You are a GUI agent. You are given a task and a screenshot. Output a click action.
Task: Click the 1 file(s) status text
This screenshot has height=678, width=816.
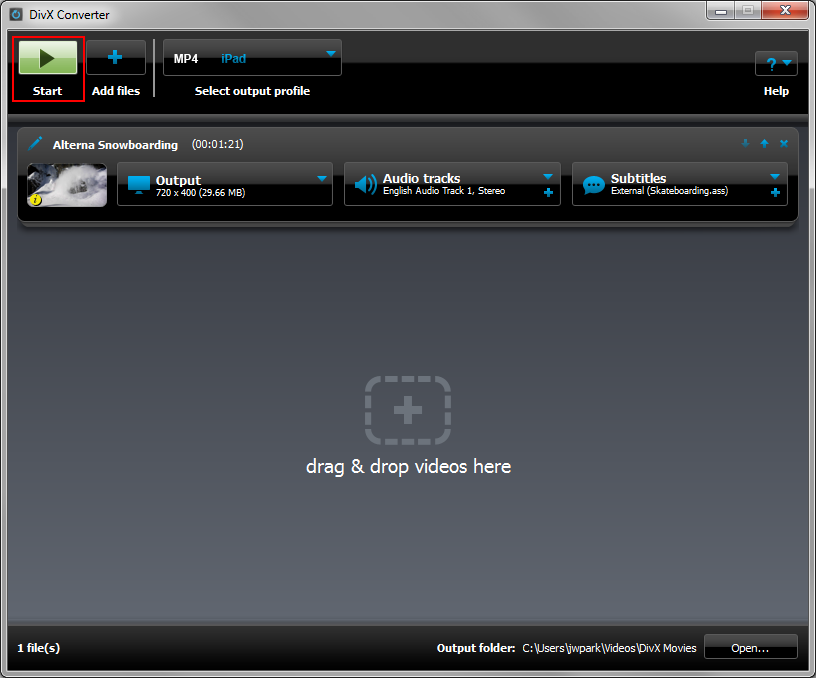click(x=39, y=648)
